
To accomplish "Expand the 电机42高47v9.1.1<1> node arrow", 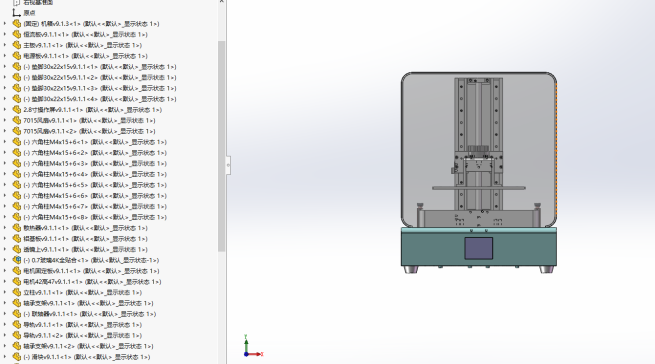I will [5, 282].
